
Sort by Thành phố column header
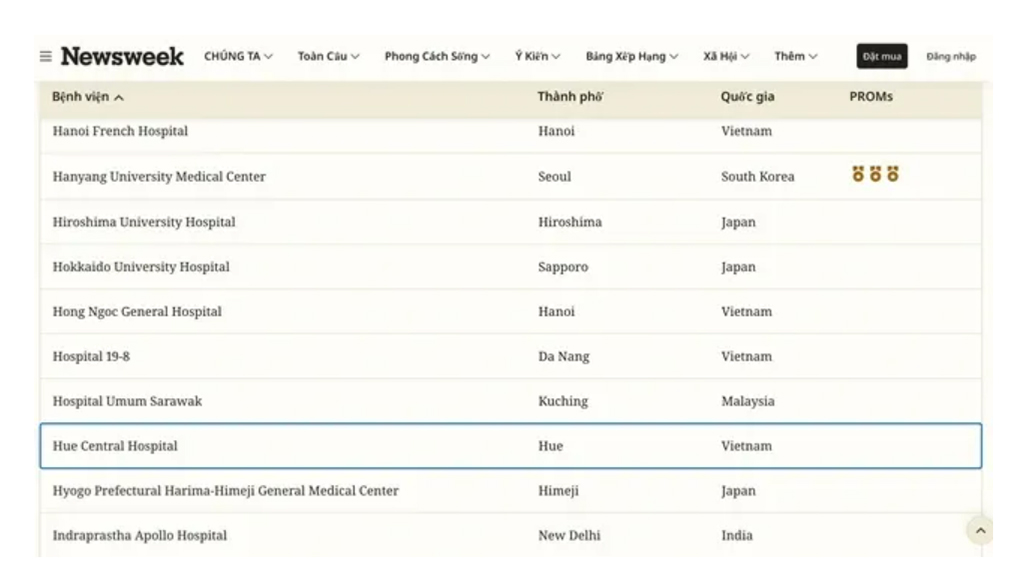point(570,97)
